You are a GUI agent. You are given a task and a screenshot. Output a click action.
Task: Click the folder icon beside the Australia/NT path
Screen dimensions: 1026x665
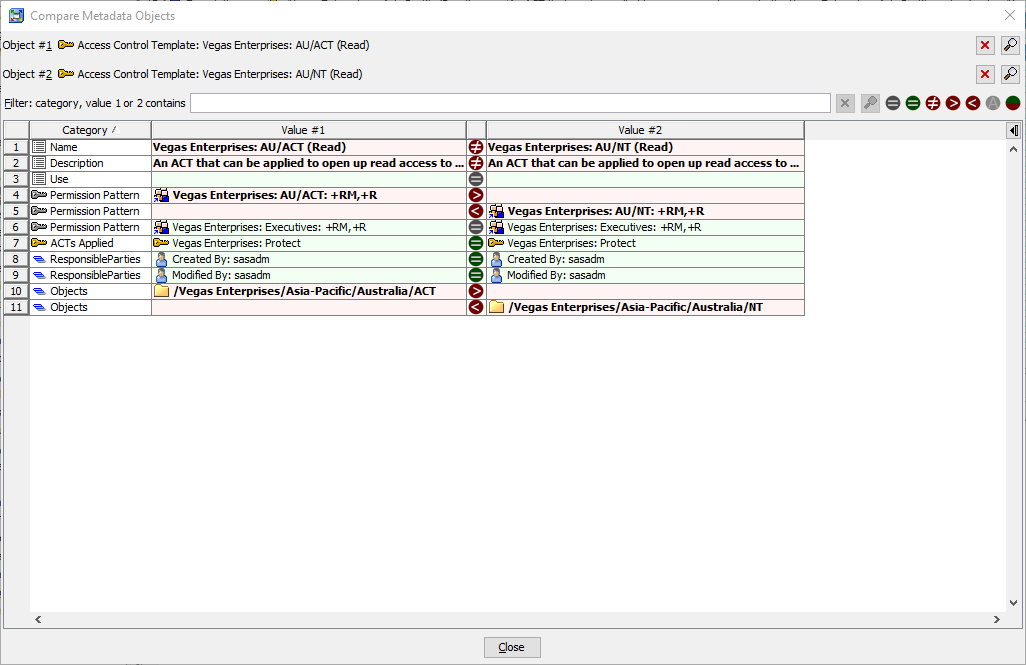click(497, 307)
